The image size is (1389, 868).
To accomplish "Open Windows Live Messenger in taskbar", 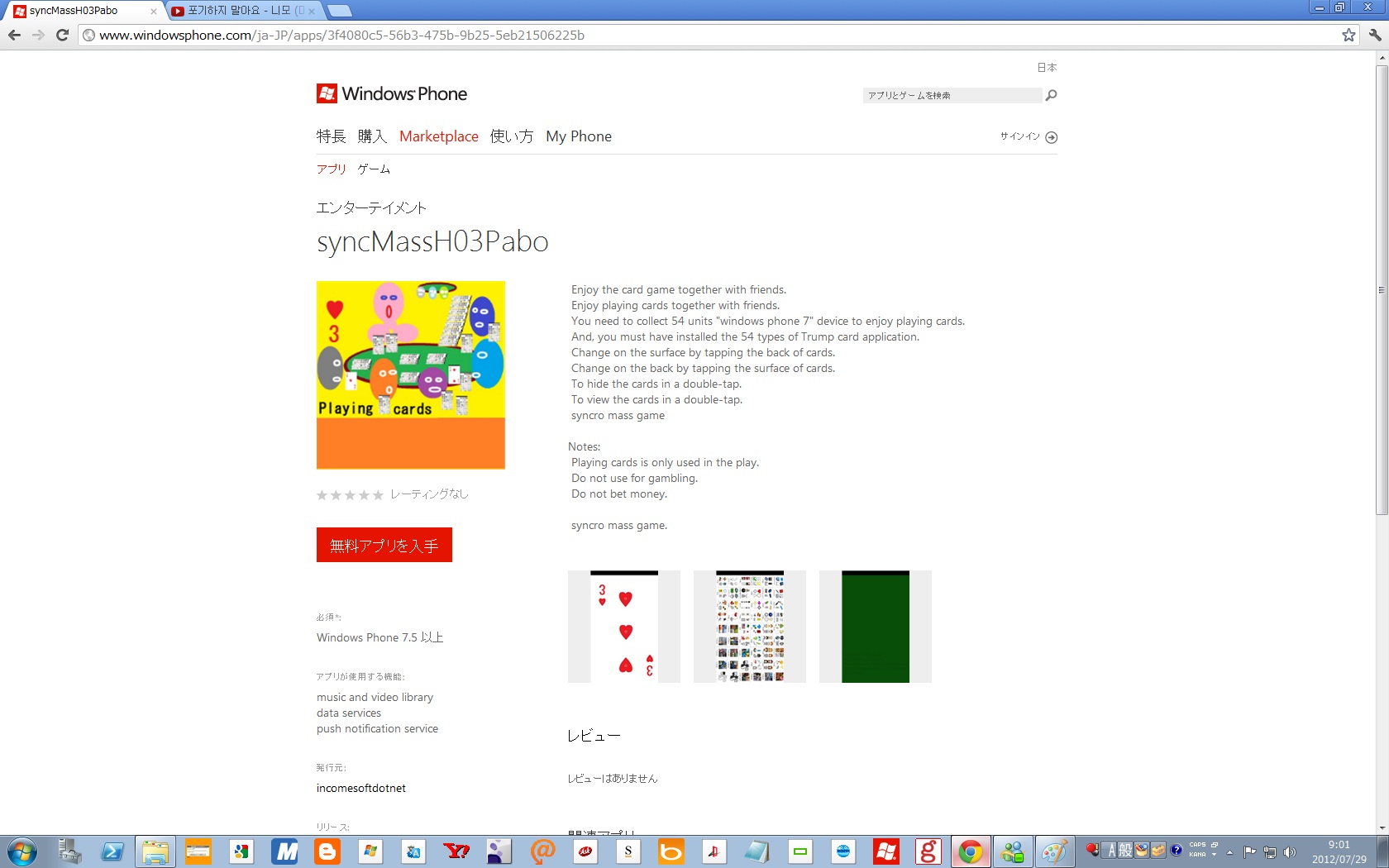I will click(x=1013, y=851).
